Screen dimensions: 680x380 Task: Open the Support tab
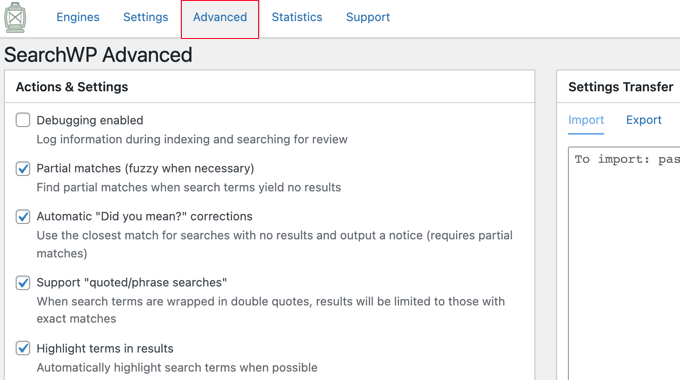pos(368,17)
